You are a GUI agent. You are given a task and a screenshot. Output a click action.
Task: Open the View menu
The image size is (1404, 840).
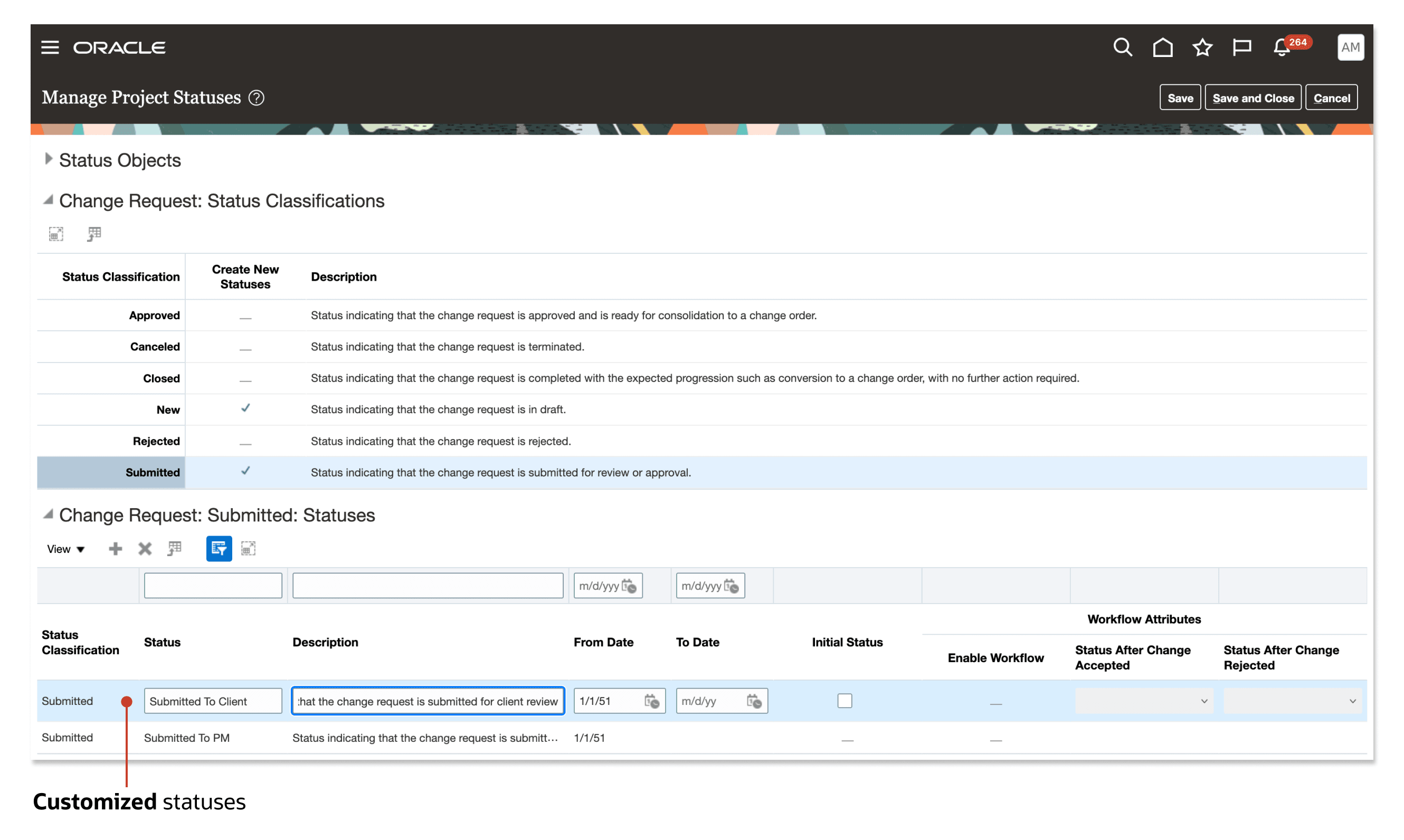click(x=65, y=549)
